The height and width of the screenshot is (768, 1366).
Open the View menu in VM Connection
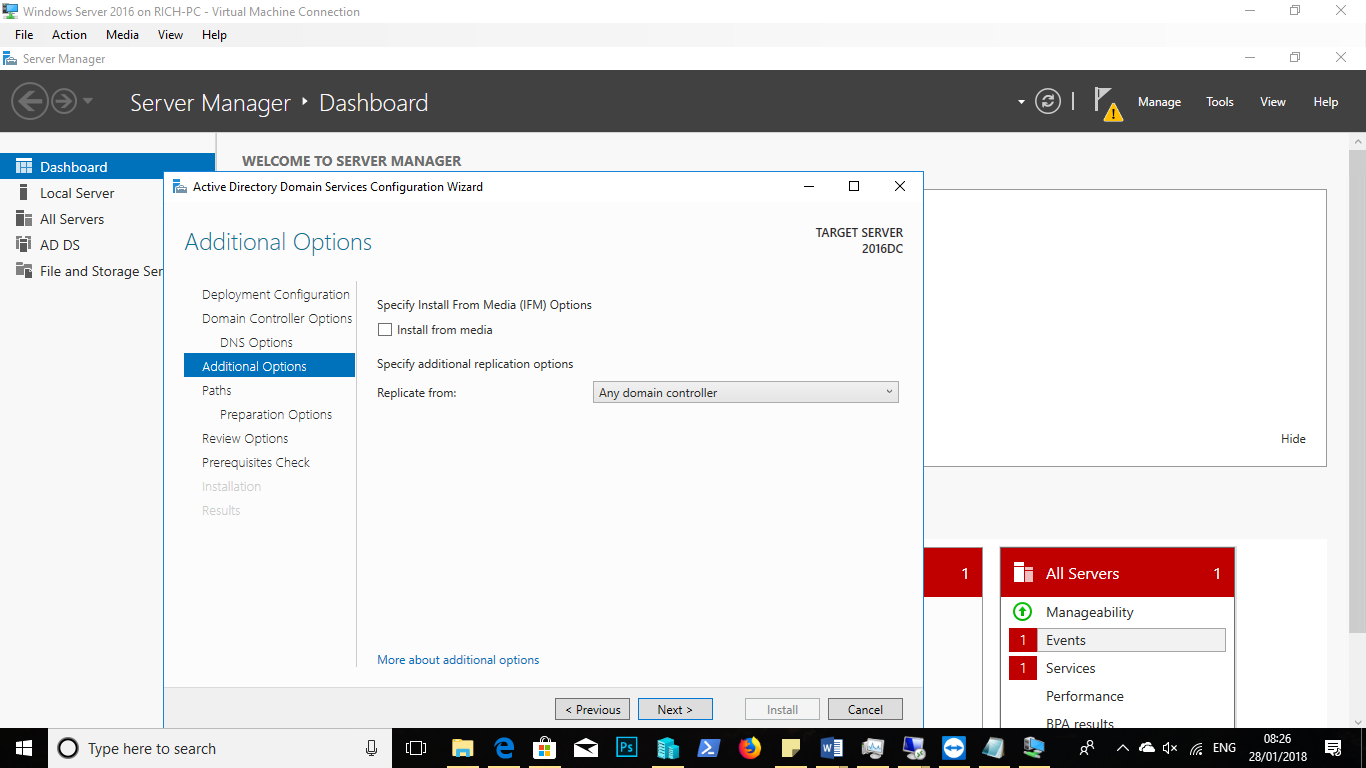point(170,34)
